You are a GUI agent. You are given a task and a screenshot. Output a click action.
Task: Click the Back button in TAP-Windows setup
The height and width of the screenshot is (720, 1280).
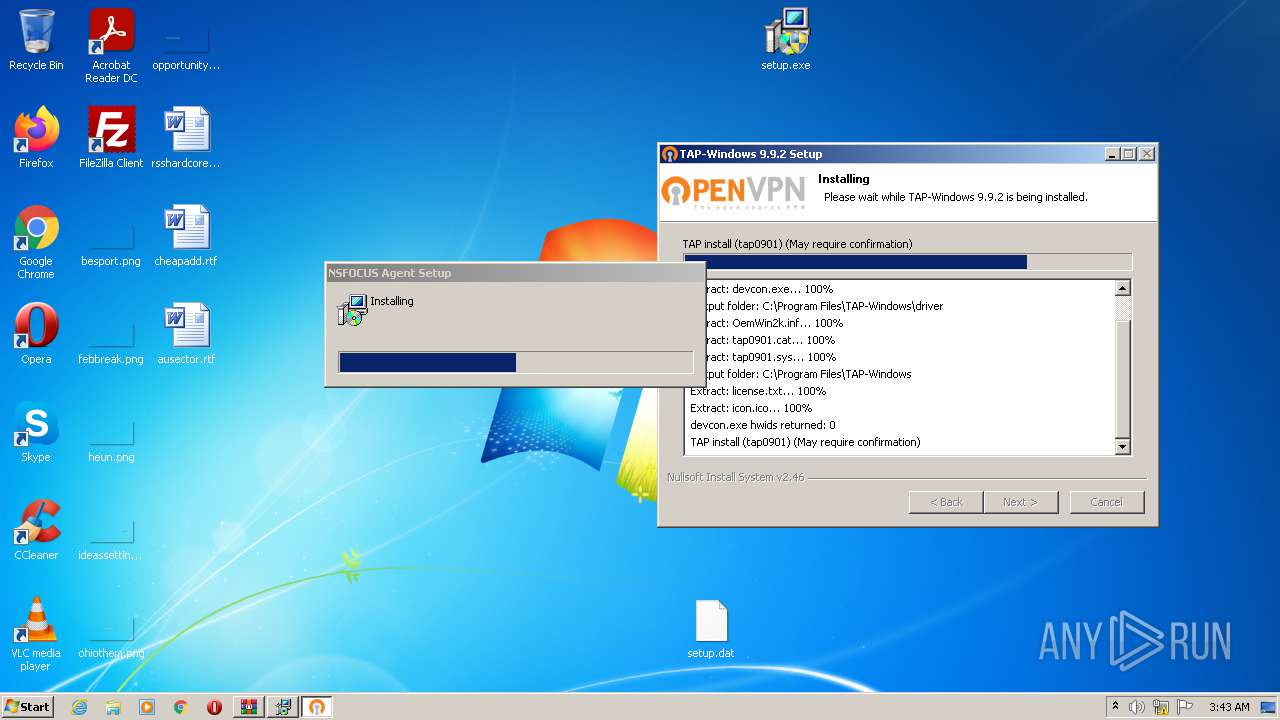pos(946,502)
